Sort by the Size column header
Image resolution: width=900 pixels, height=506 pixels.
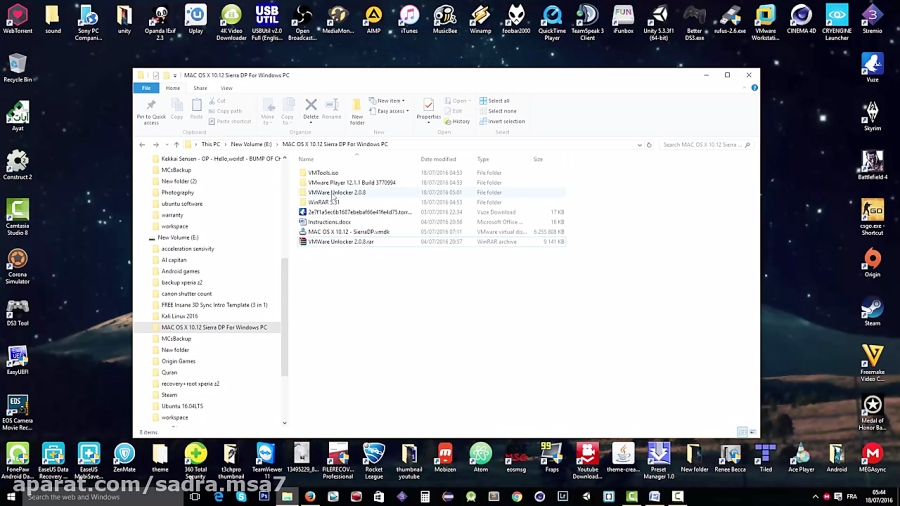click(538, 159)
